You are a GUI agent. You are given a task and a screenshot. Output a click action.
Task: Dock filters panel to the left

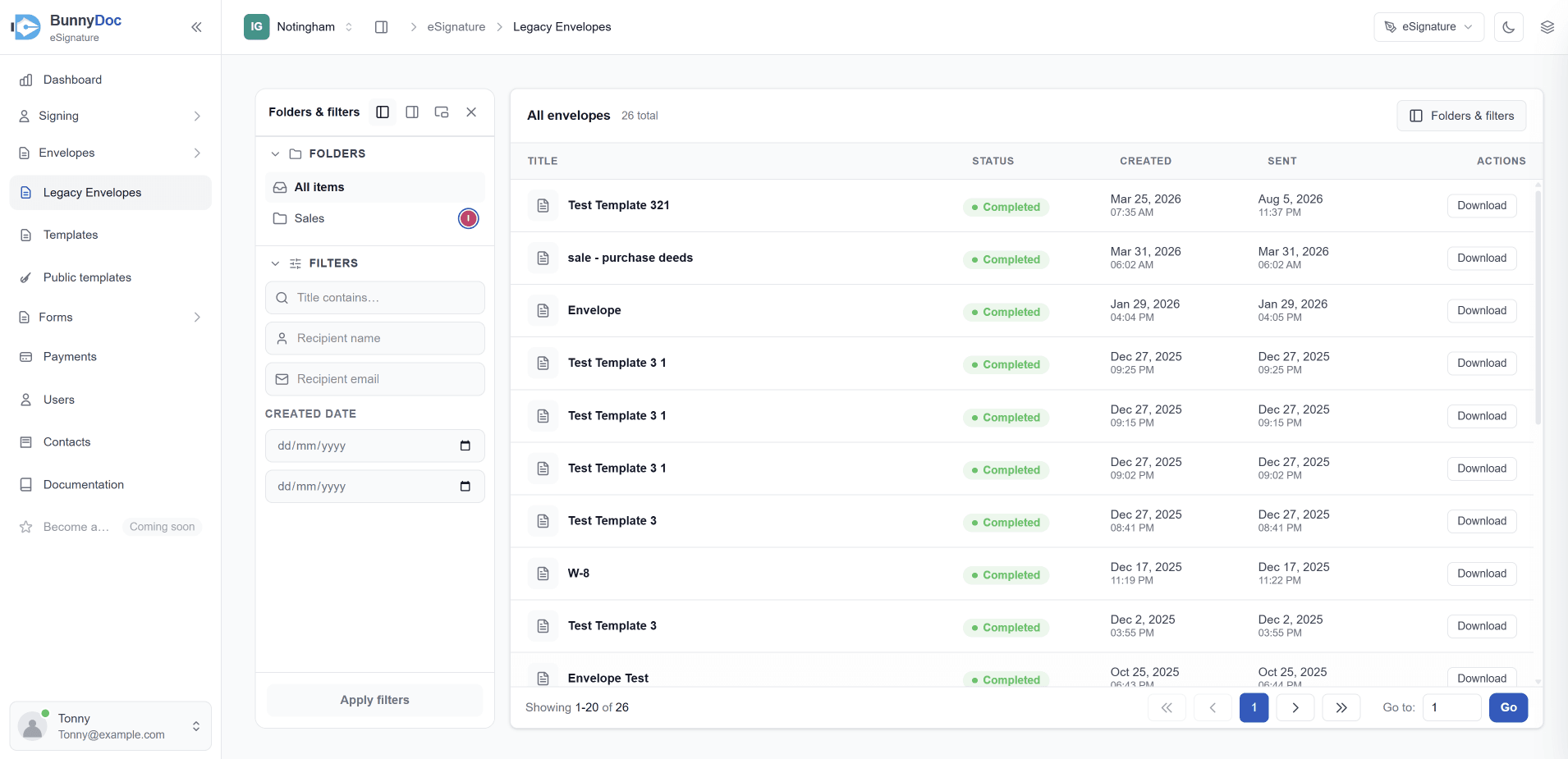tap(383, 112)
